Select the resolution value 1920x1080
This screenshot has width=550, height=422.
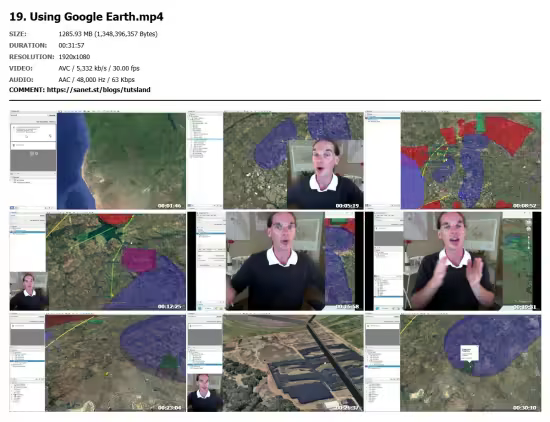click(x=74, y=57)
